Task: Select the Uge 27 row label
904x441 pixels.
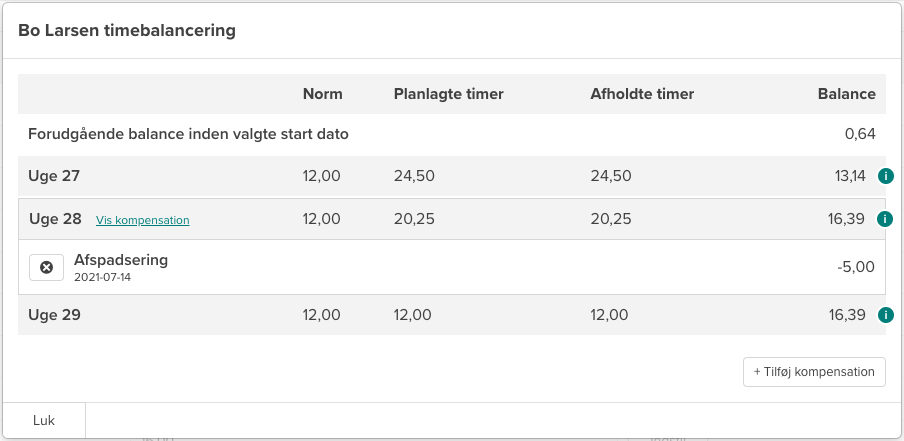Action: (54, 176)
